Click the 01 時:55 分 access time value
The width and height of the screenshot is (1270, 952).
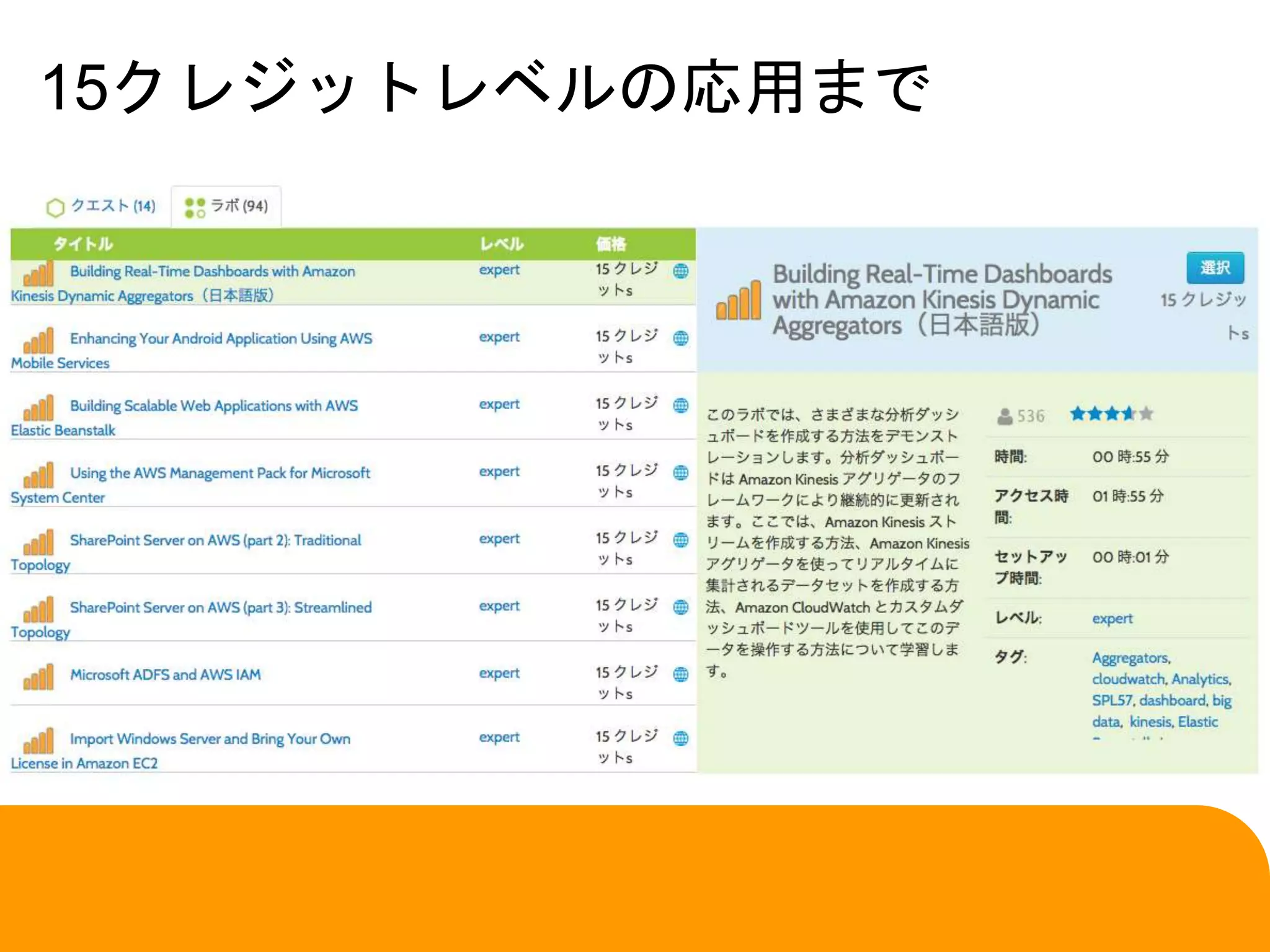click(x=1128, y=496)
